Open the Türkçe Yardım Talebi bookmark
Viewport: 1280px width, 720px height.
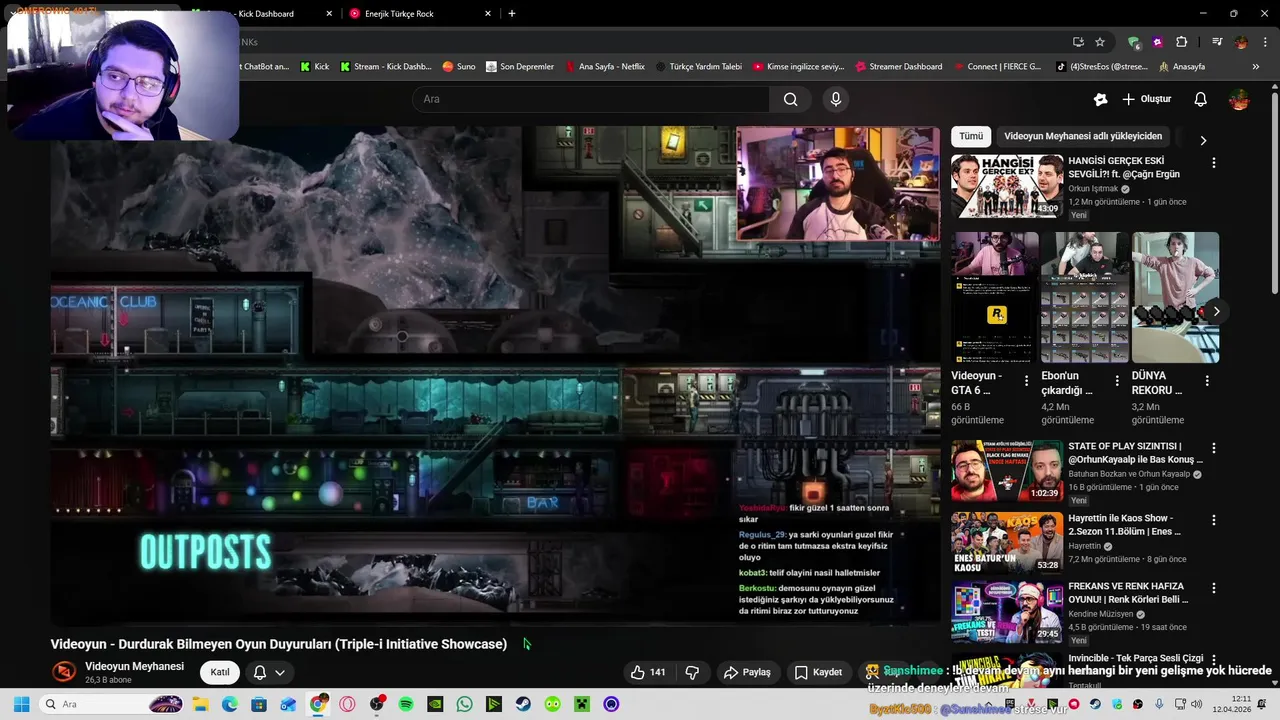[698, 67]
